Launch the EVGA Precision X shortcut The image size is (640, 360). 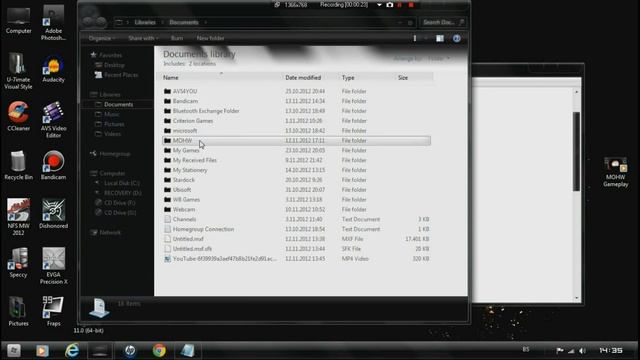pos(53,266)
